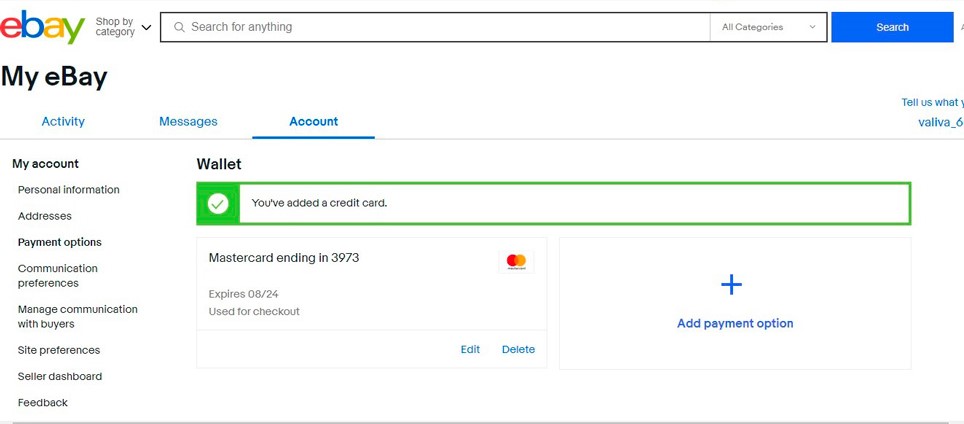Click the Expires 08/24 text
The width and height of the screenshot is (964, 424).
pos(243,294)
